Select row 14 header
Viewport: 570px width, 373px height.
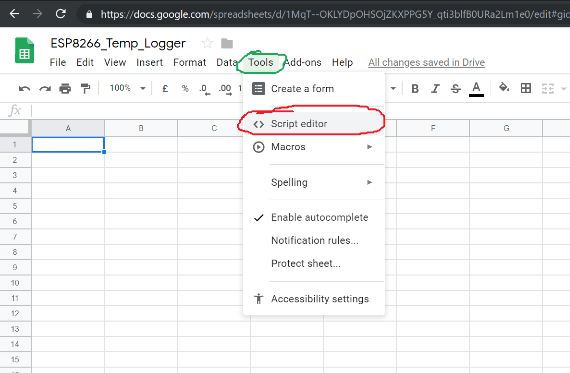click(15, 344)
